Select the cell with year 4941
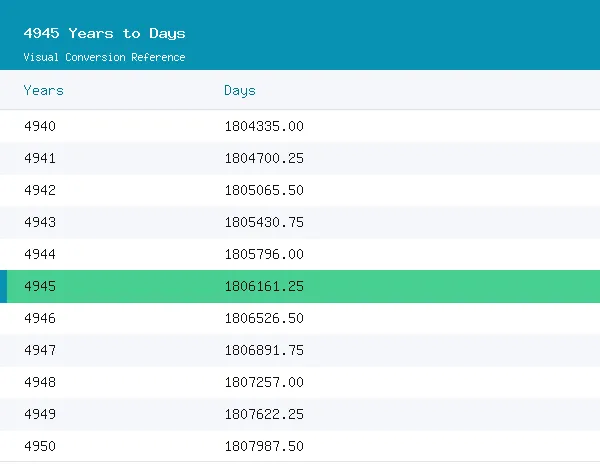The image size is (600, 466). point(40,158)
